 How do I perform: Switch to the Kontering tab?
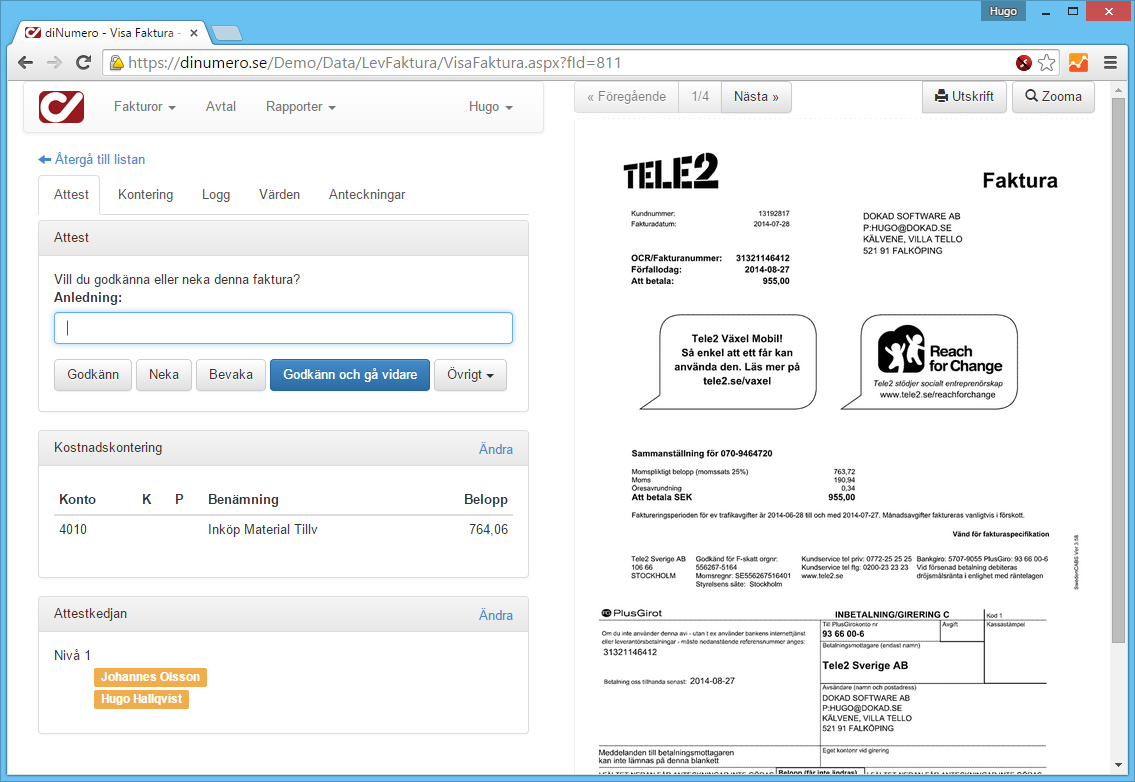145,194
